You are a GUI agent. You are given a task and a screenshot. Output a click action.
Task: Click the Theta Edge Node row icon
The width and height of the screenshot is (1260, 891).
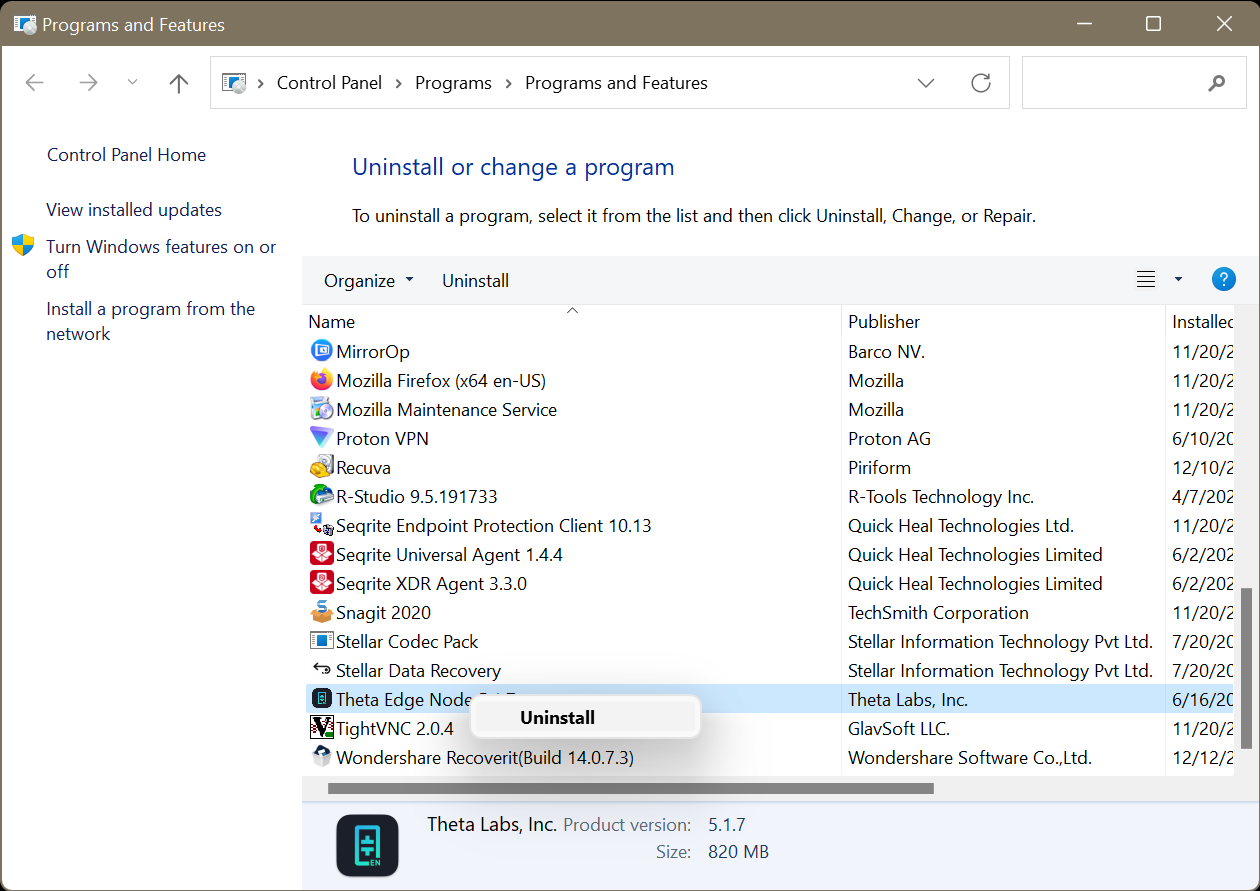(321, 699)
